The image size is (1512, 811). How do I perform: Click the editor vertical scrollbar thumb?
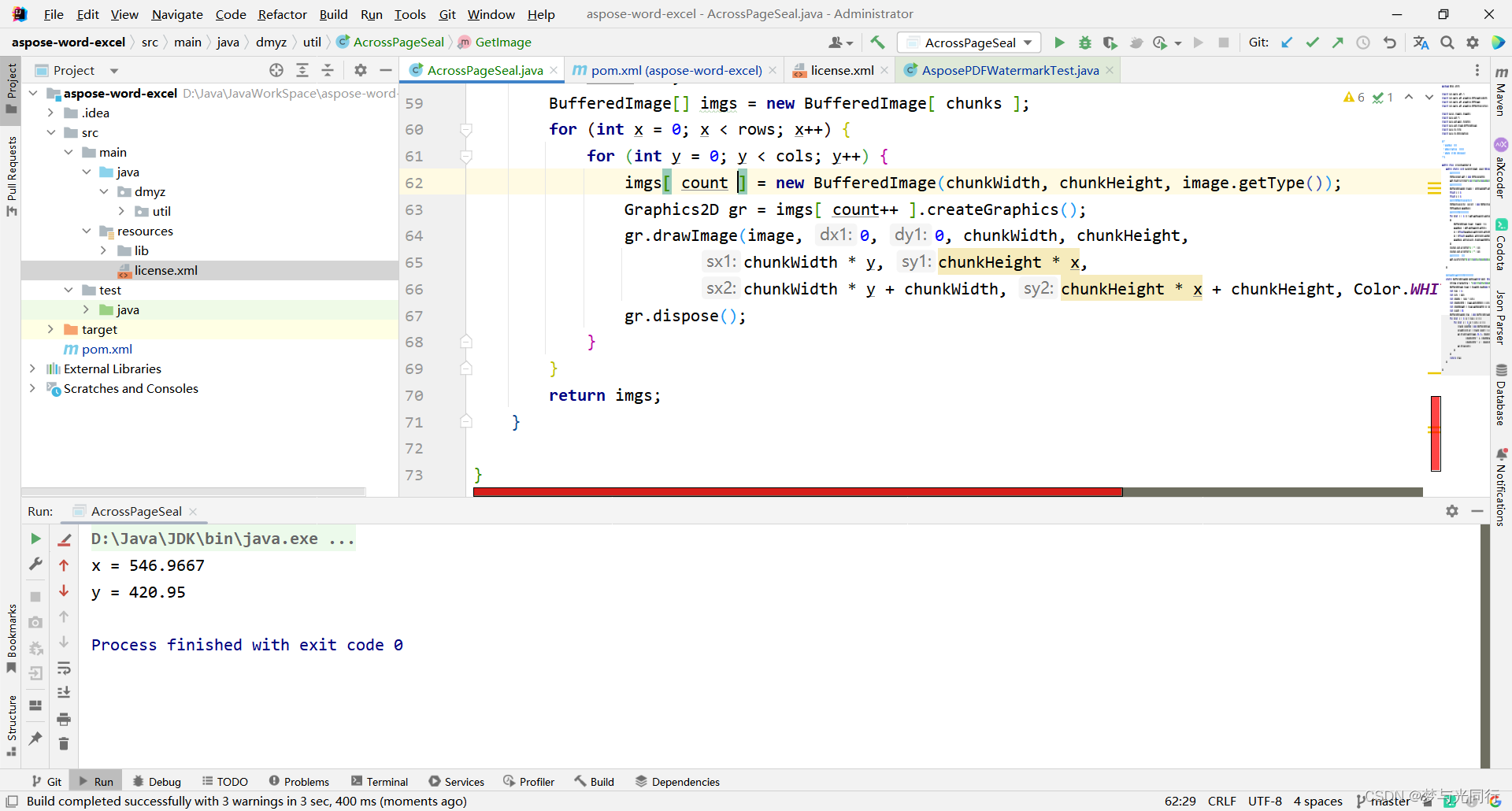pyautogui.click(x=1436, y=434)
